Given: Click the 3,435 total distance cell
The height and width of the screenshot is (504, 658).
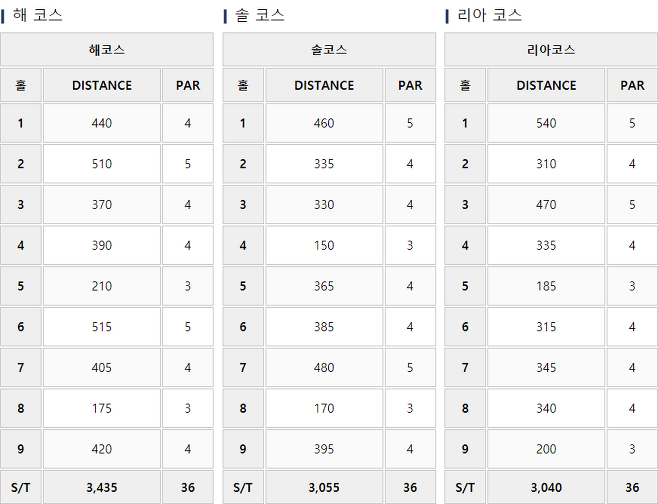Looking at the screenshot, I should tap(102, 487).
